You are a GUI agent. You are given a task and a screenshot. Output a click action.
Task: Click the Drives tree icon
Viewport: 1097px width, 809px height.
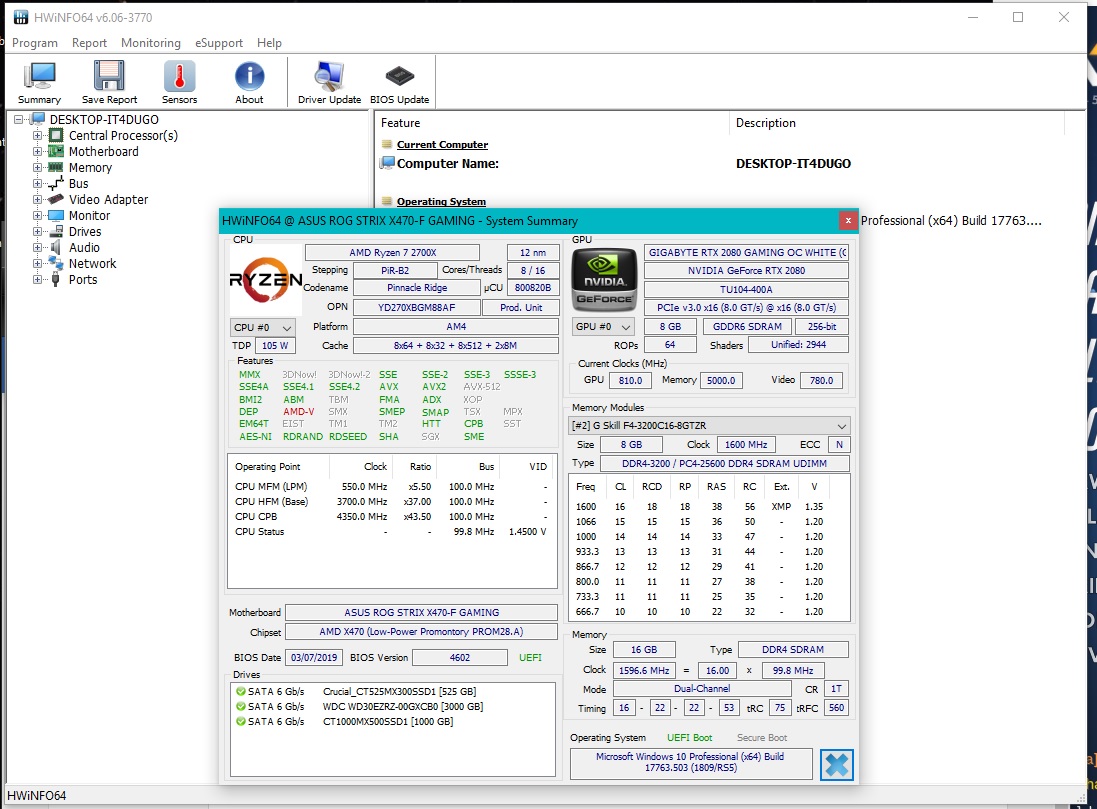56,232
